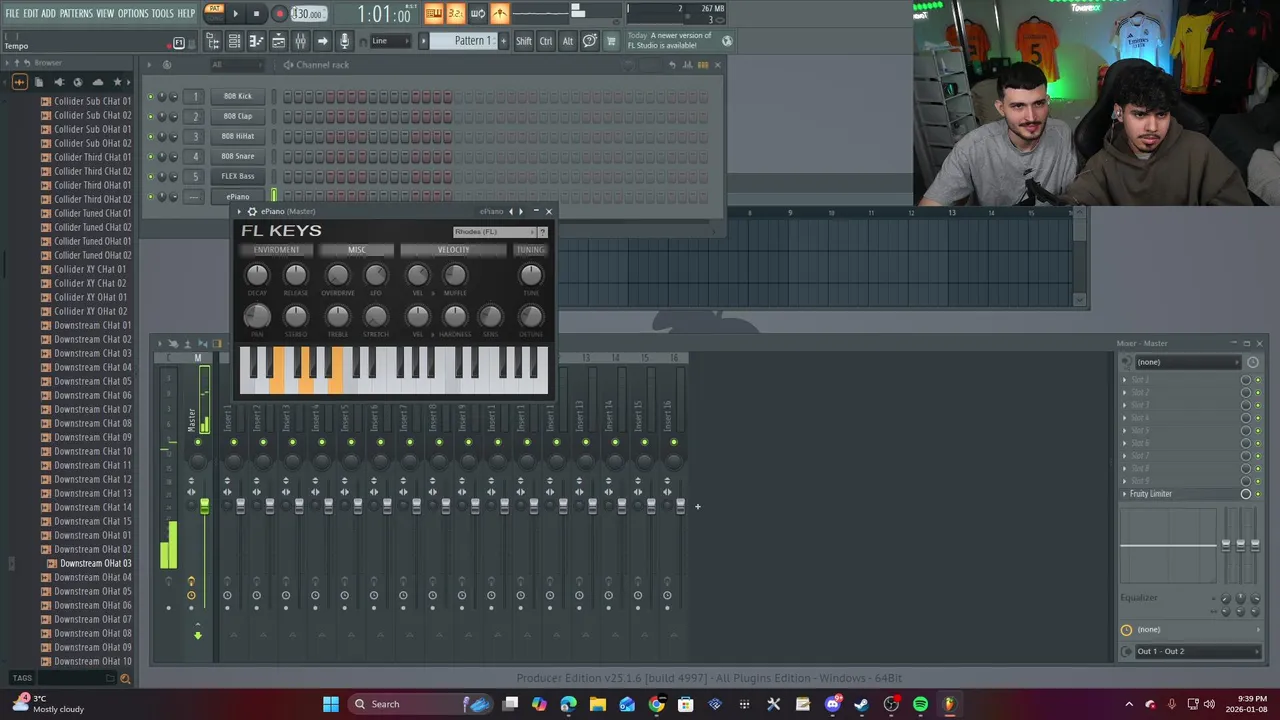Open the globe news icon
This screenshot has height=720, width=1280.
point(727,41)
